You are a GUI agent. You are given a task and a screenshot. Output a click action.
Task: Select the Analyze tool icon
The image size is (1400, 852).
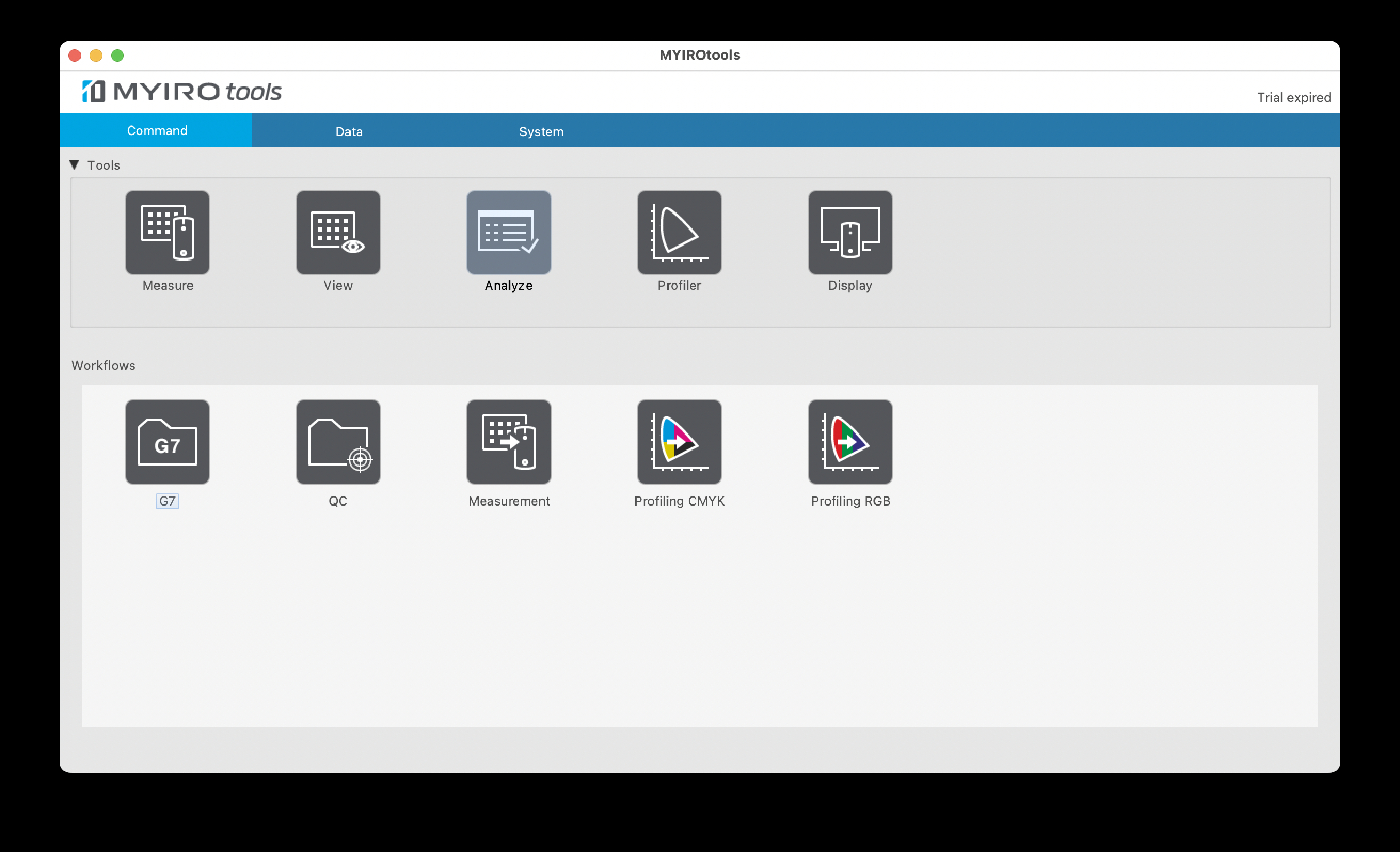pyautogui.click(x=508, y=232)
